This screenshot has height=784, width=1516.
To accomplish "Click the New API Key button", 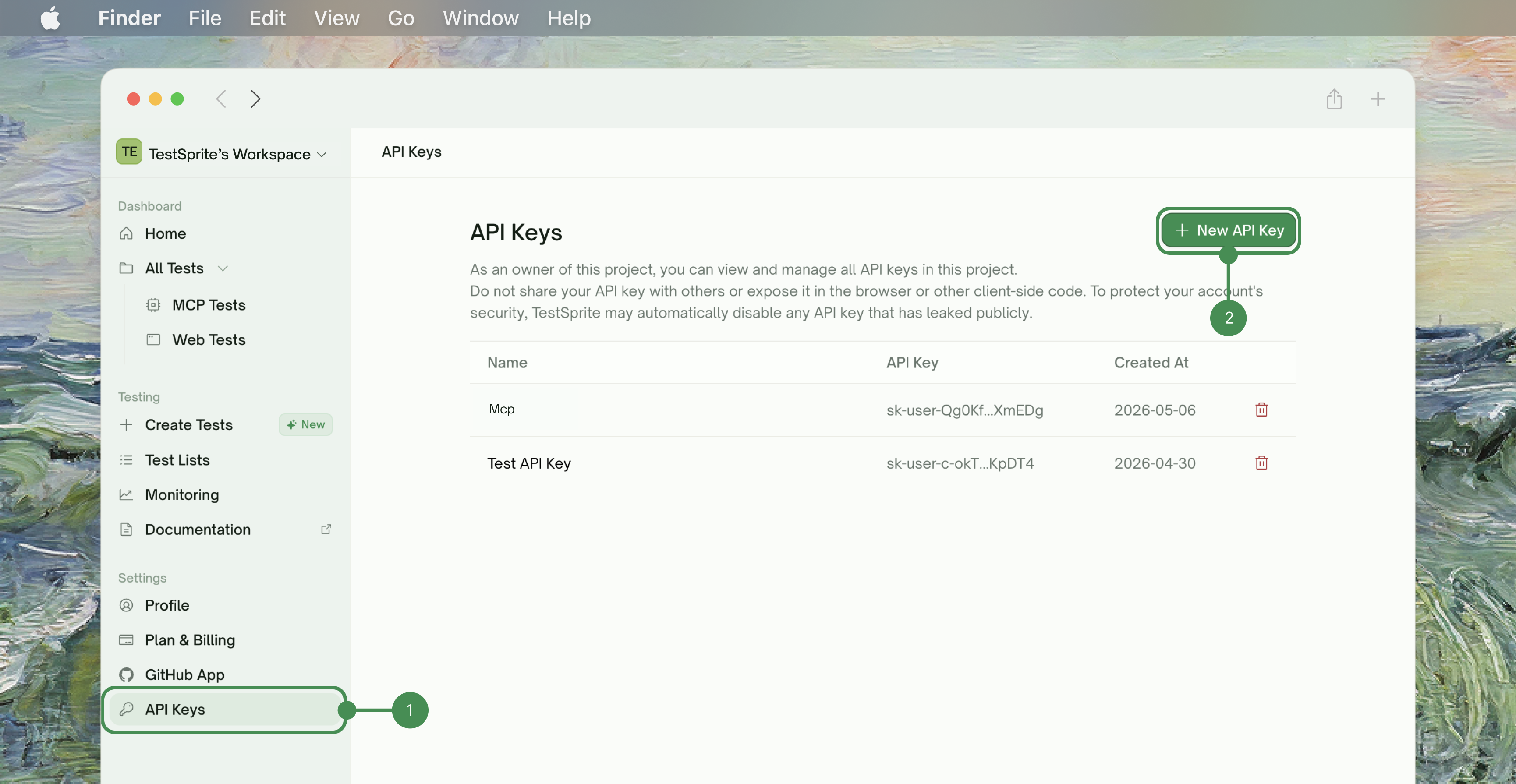I will [x=1228, y=230].
